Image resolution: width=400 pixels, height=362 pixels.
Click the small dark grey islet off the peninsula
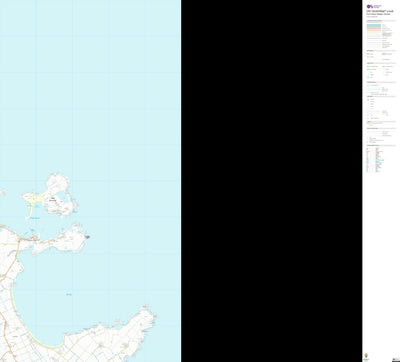[87, 237]
